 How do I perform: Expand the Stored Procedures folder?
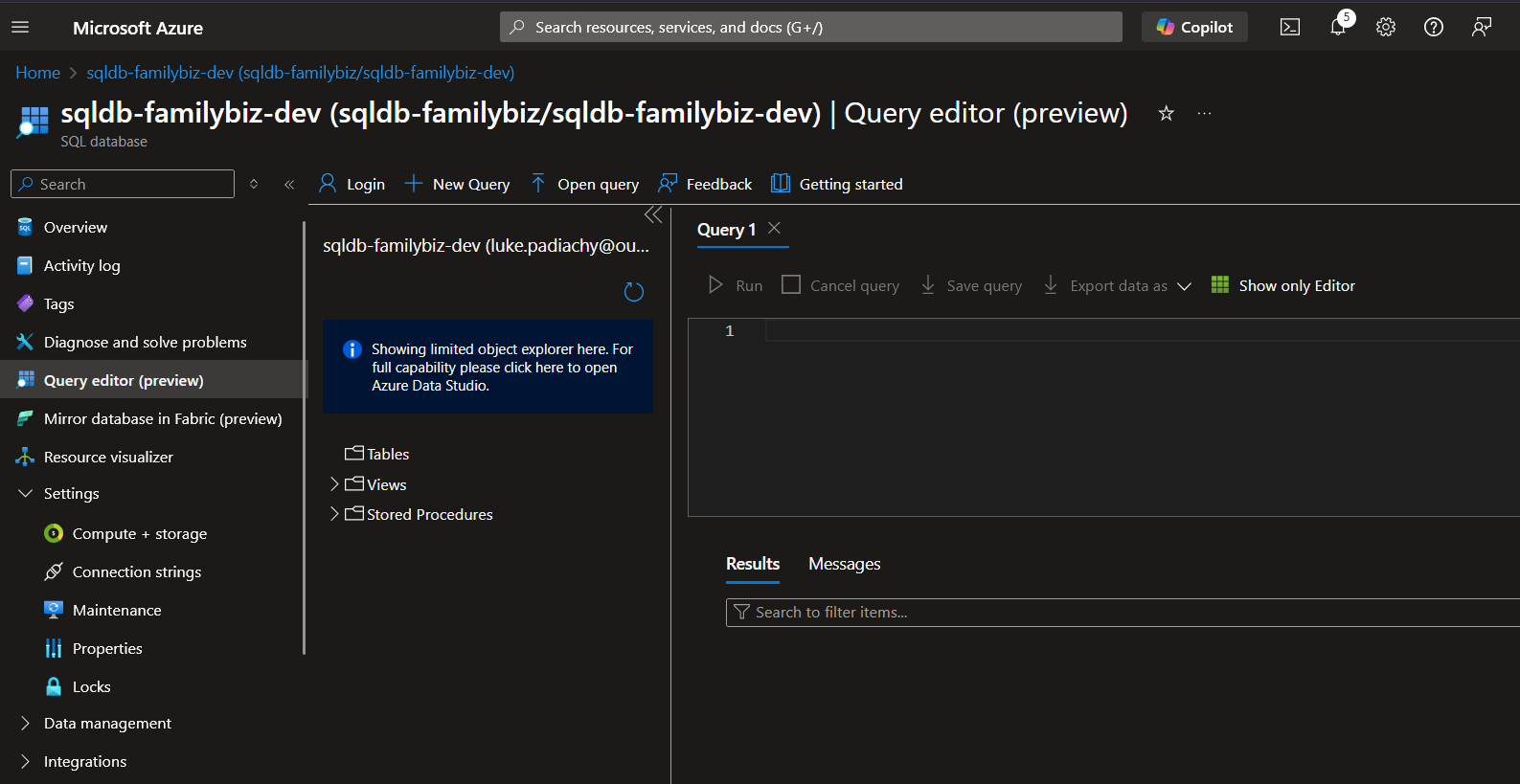point(334,514)
